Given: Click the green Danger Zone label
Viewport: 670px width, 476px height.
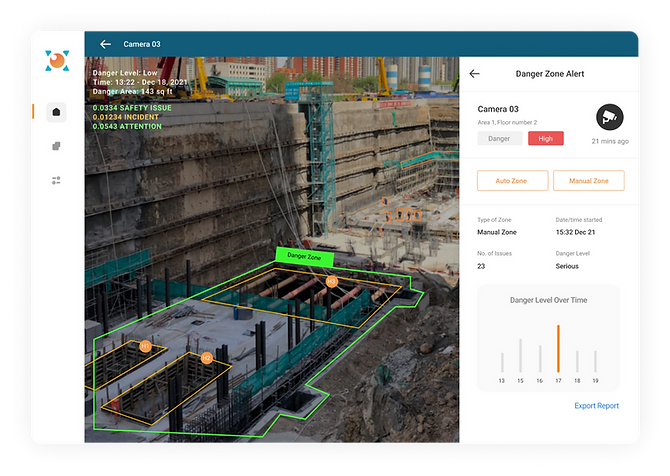Looking at the screenshot, I should coord(304,256).
